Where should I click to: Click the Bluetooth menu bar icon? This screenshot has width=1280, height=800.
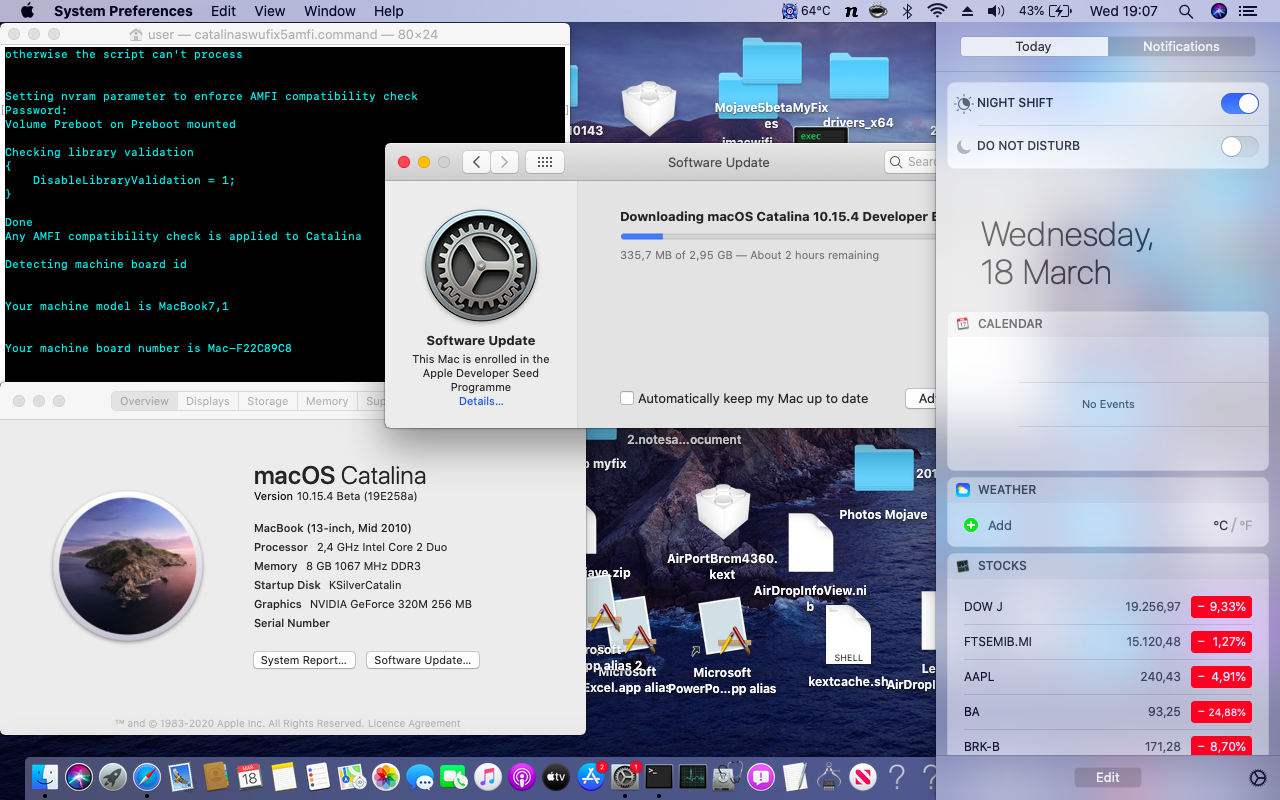pyautogui.click(x=908, y=11)
